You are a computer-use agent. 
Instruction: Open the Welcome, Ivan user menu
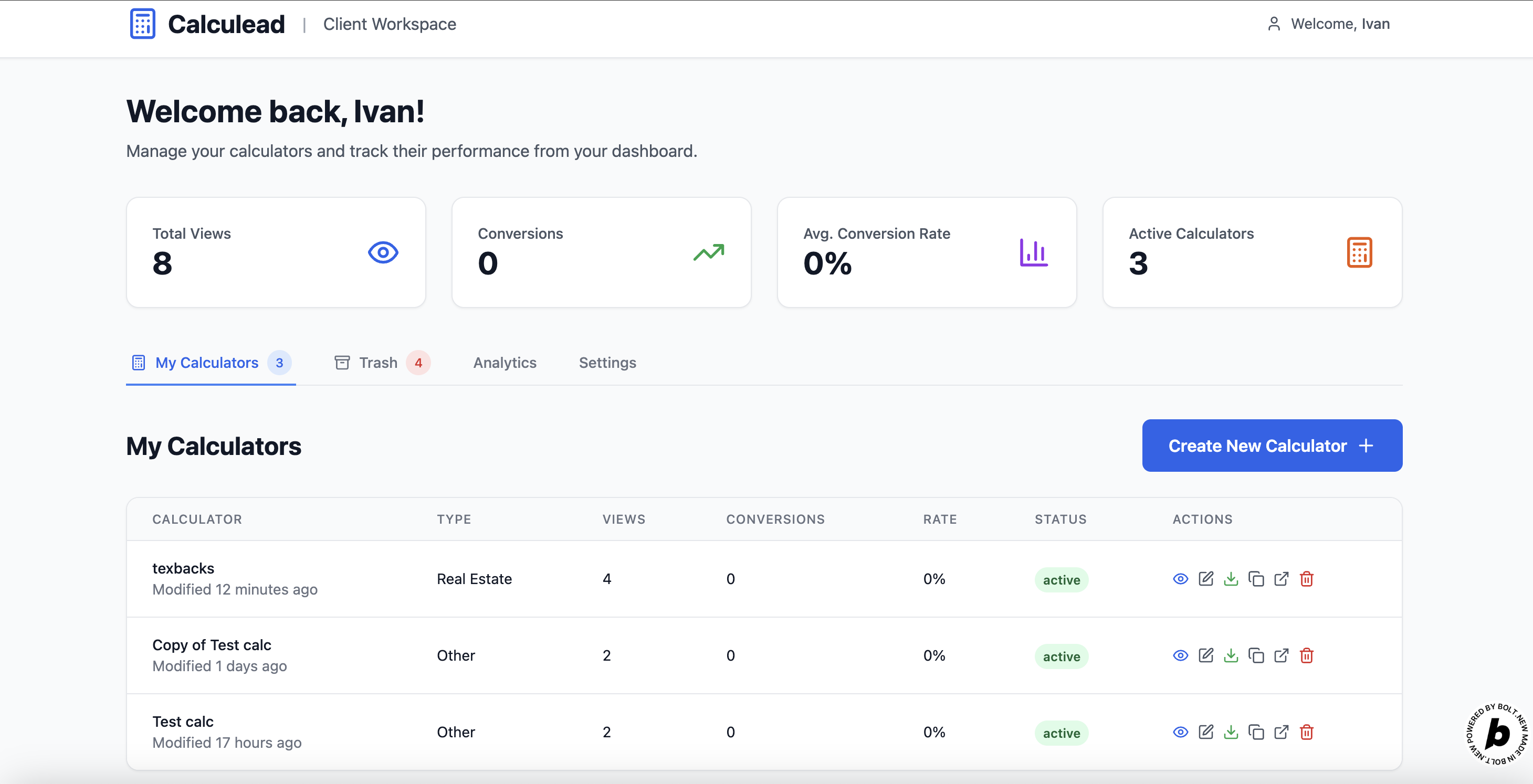1328,24
